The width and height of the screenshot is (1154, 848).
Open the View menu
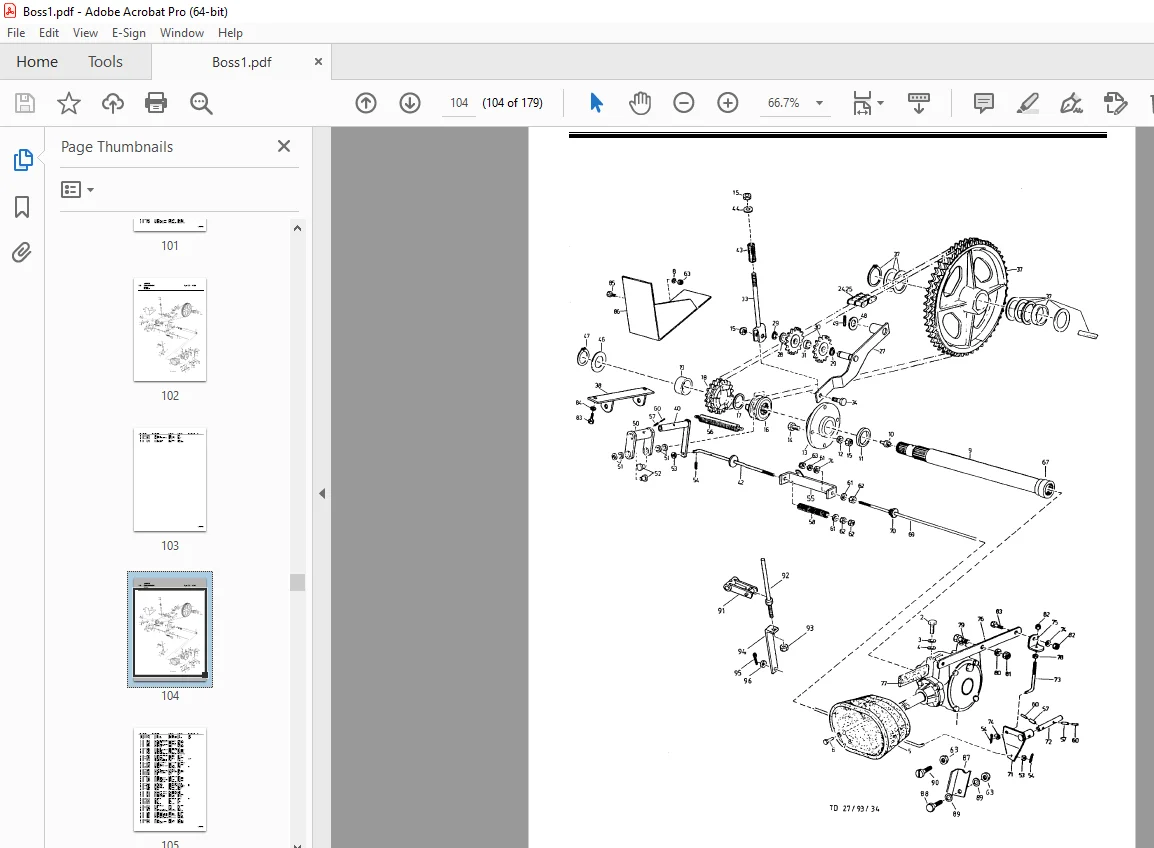(85, 33)
